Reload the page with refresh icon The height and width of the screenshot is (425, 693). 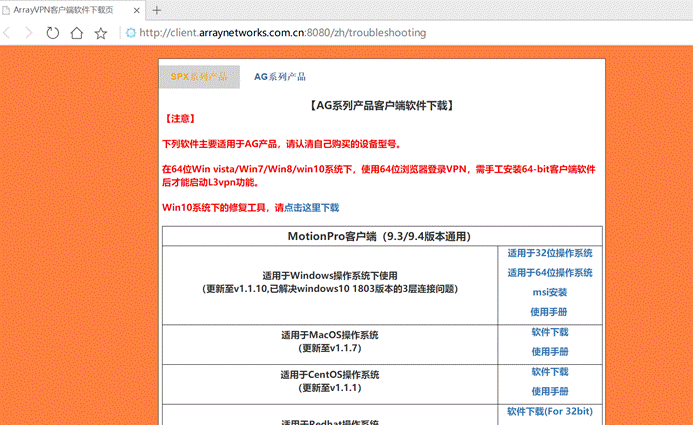[x=53, y=33]
